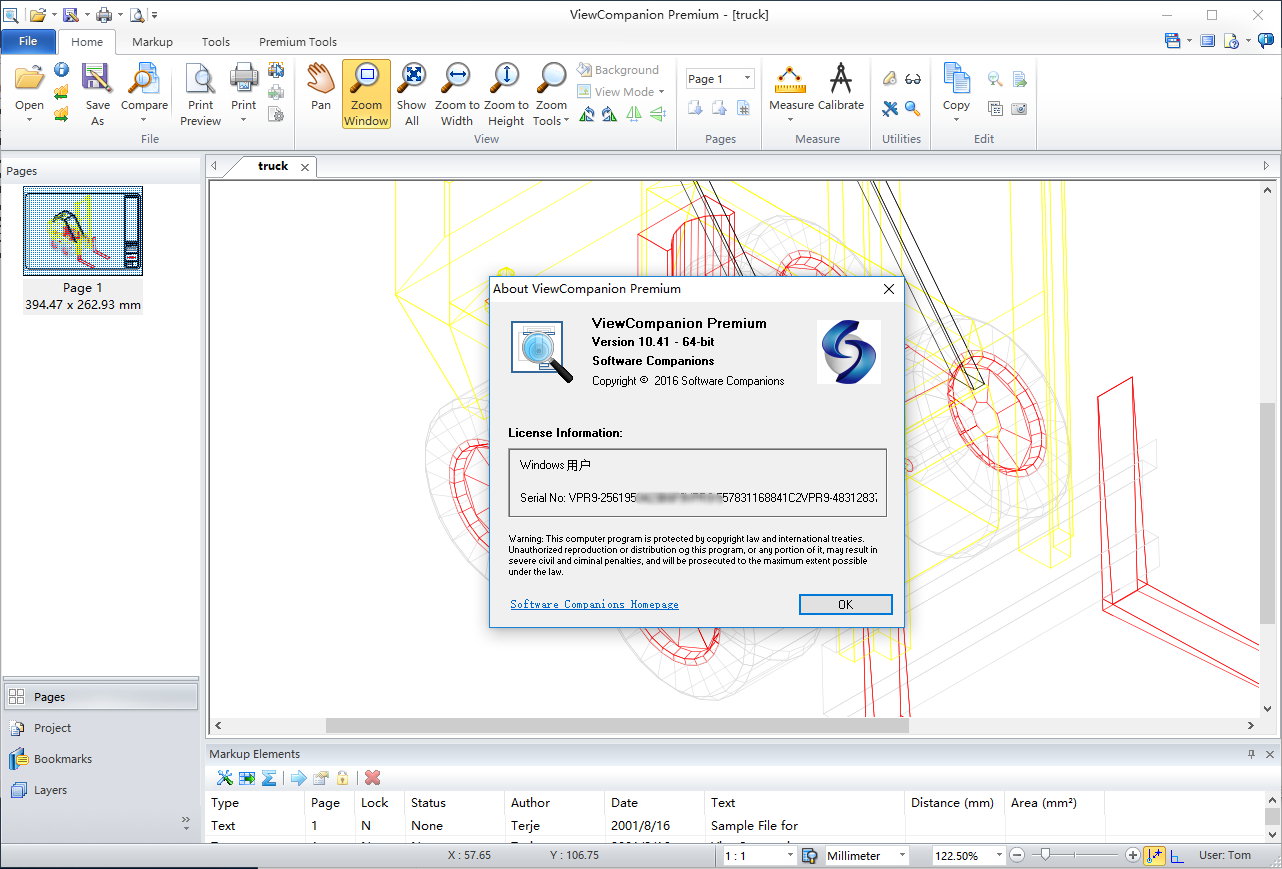
Task: Click the eyeglasses utility icon
Action: tap(913, 79)
